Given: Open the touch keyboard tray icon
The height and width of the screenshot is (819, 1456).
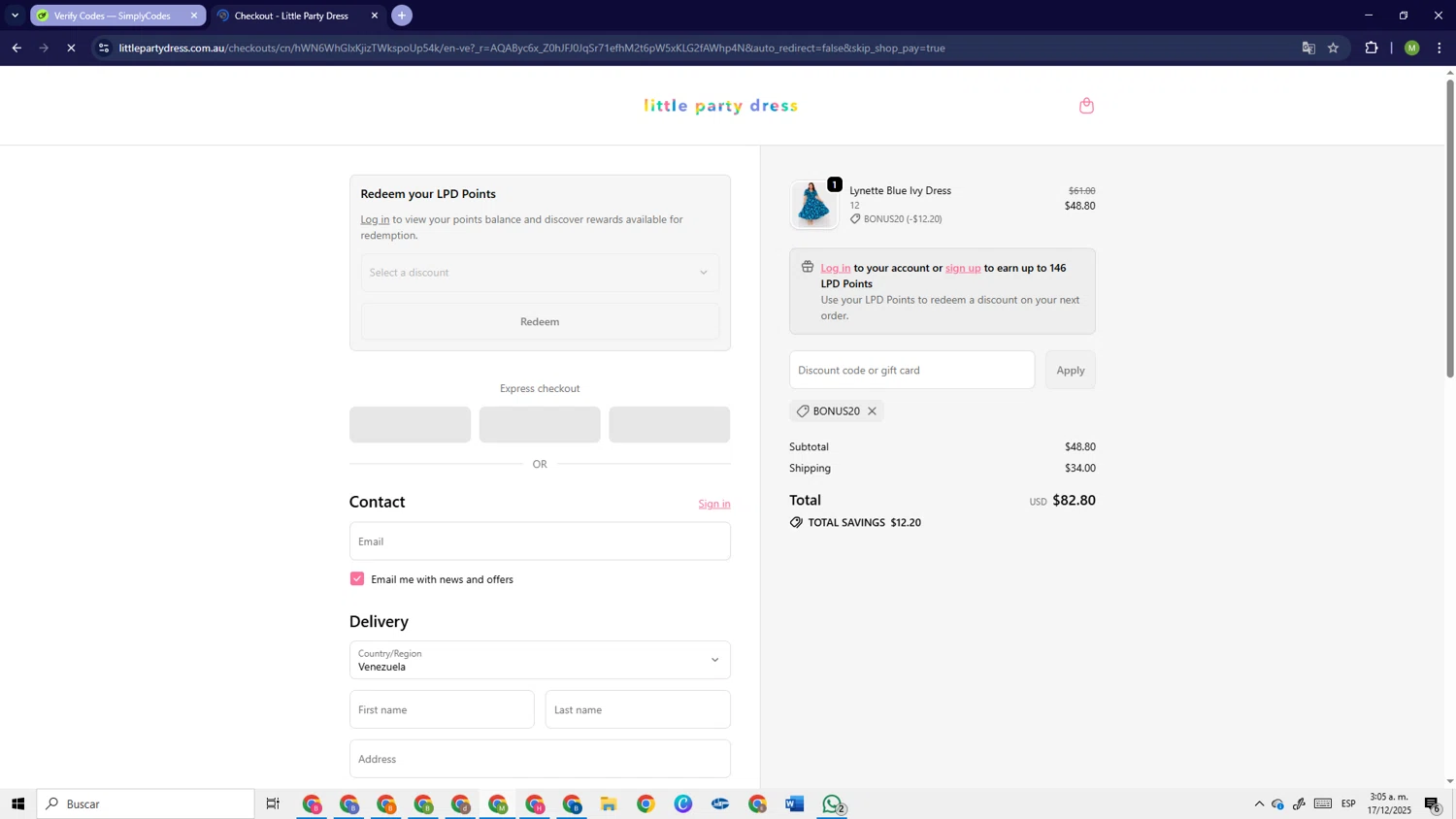Looking at the screenshot, I should [x=1323, y=803].
